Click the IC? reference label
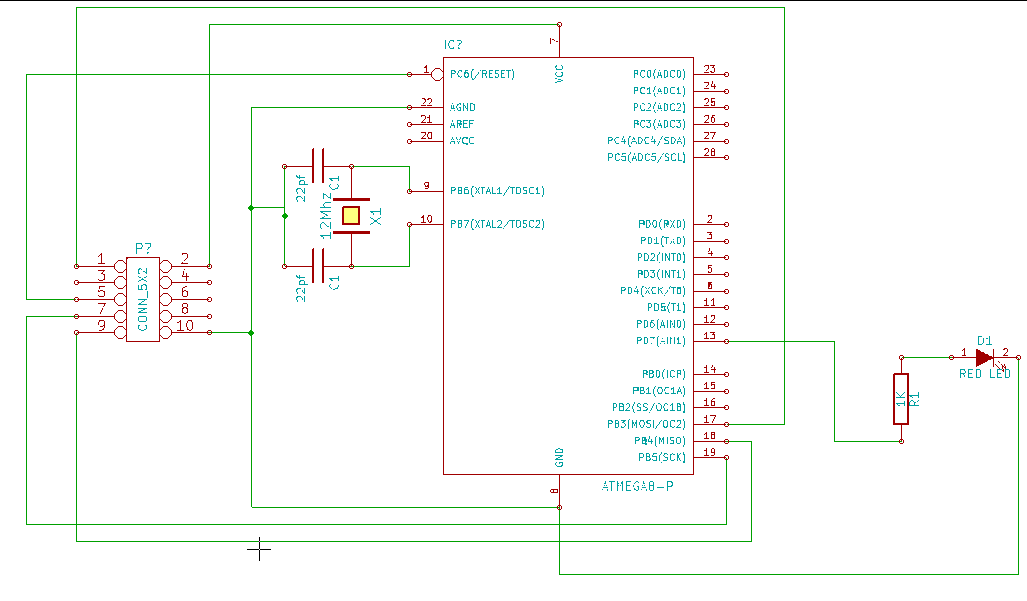The width and height of the screenshot is (1027, 601). [x=453, y=45]
